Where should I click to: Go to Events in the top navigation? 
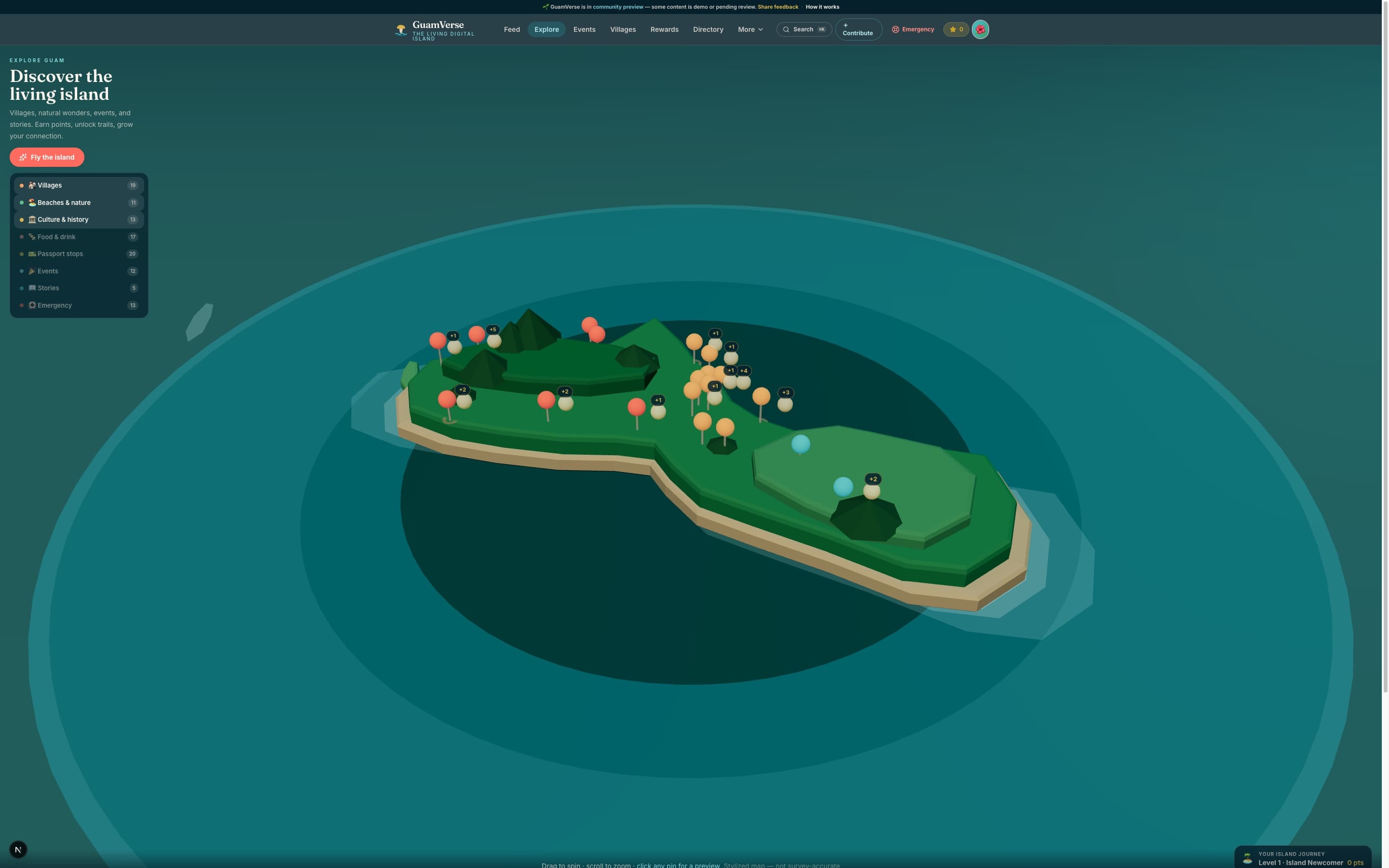pyautogui.click(x=584, y=29)
